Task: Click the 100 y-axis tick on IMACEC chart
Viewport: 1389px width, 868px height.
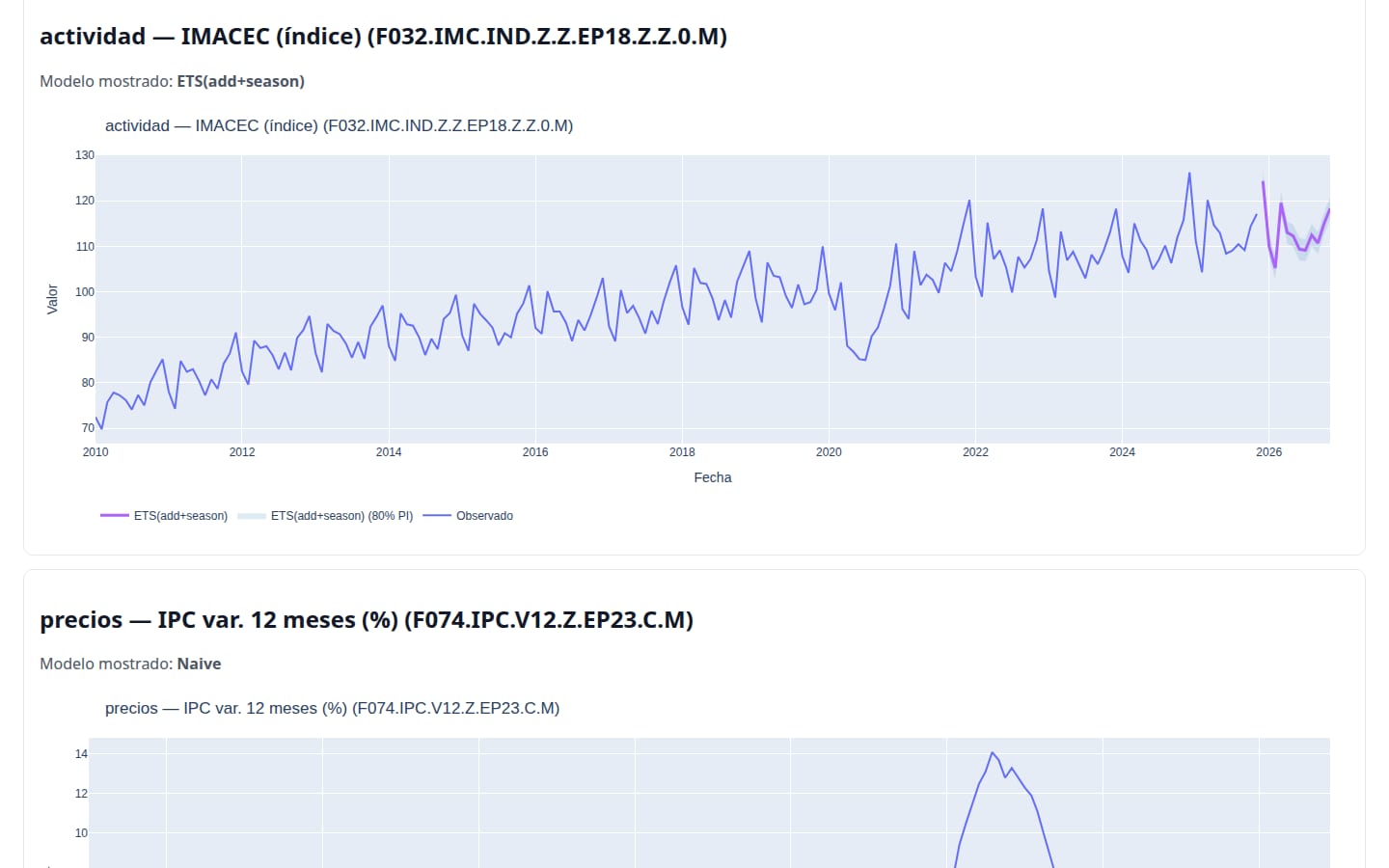Action: tap(85, 292)
